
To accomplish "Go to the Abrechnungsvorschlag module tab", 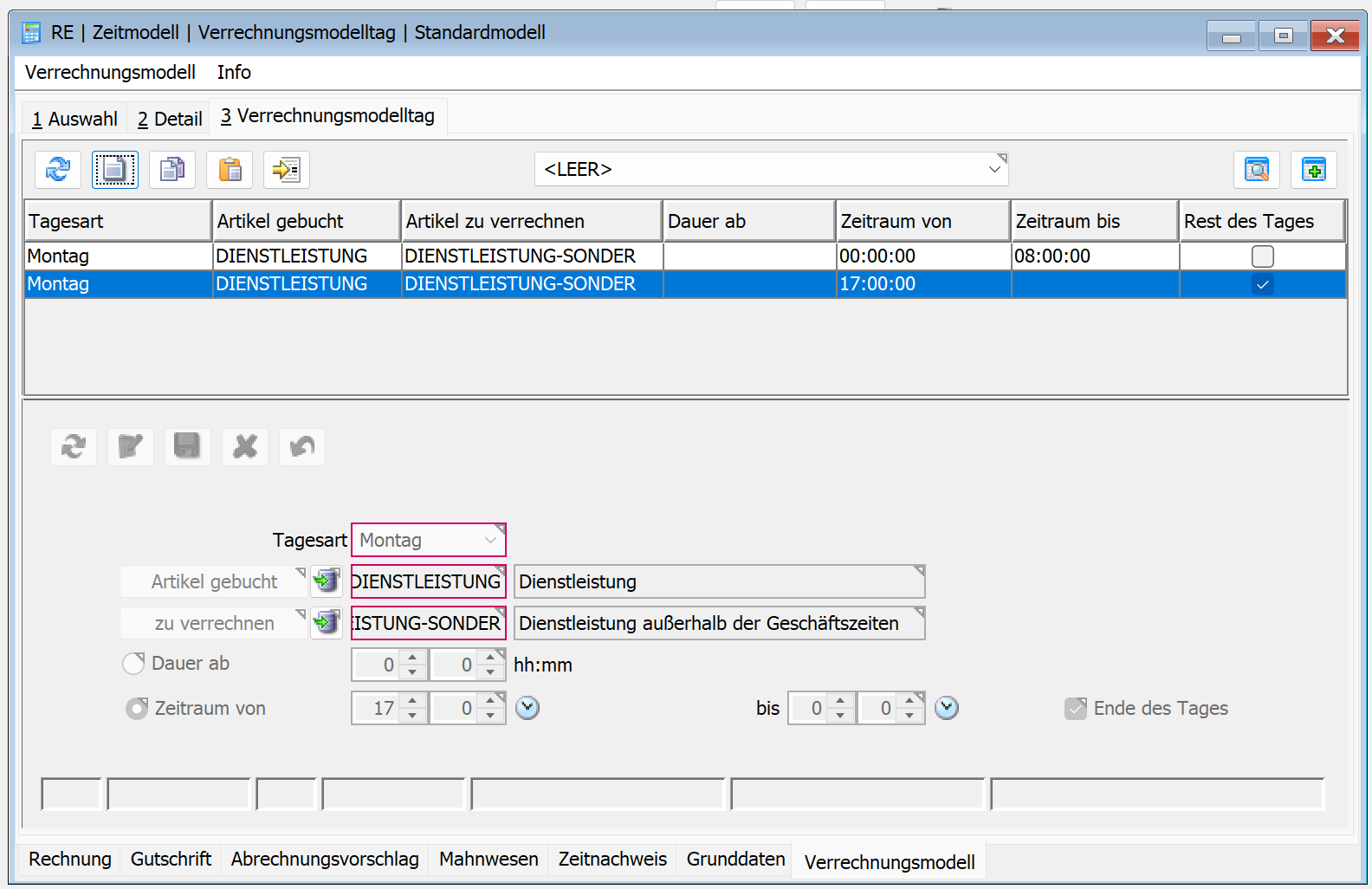I will pyautogui.click(x=325, y=859).
